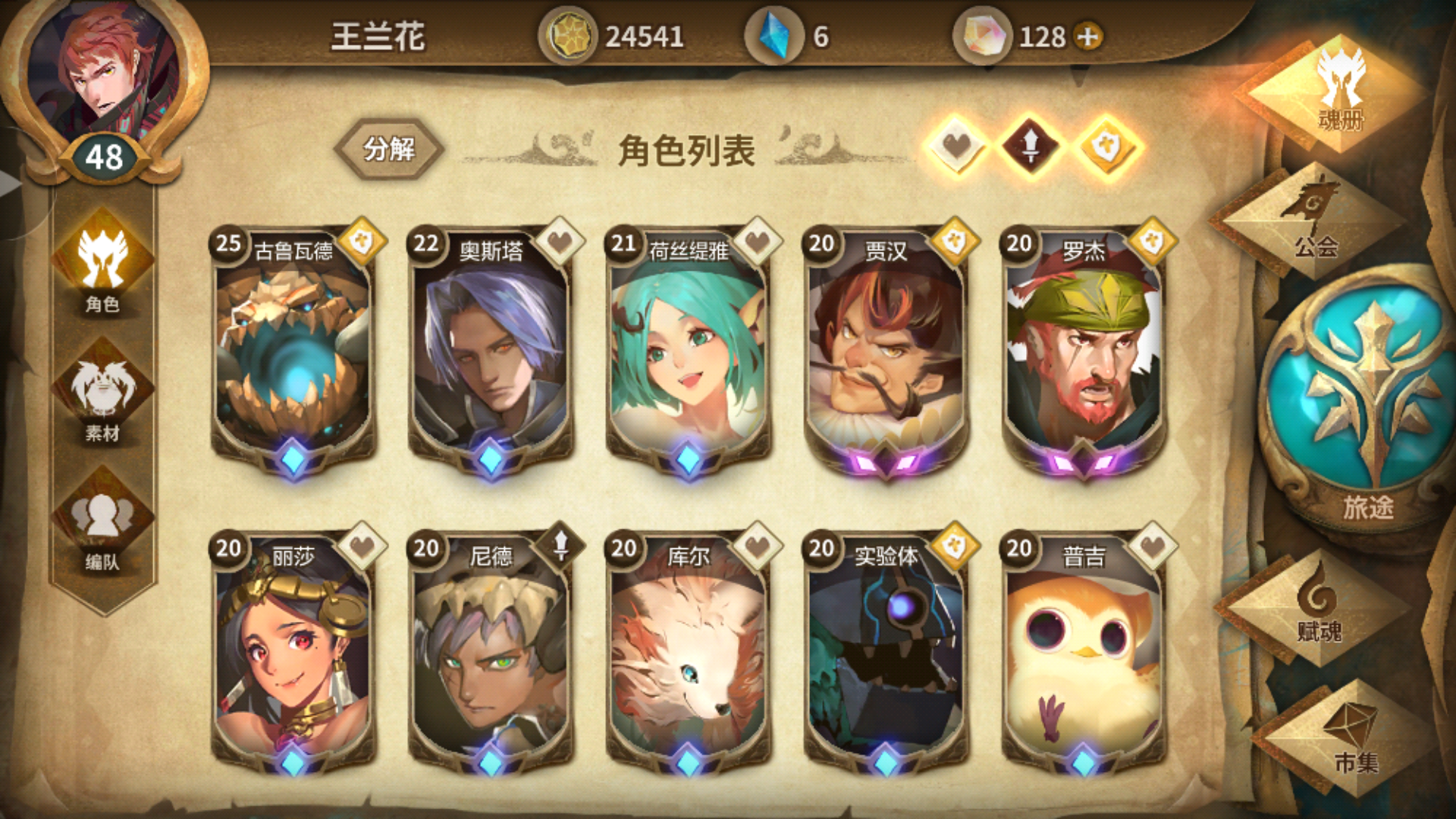Switch to the 编队 team formation tab
1456x819 pixels.
(102, 523)
